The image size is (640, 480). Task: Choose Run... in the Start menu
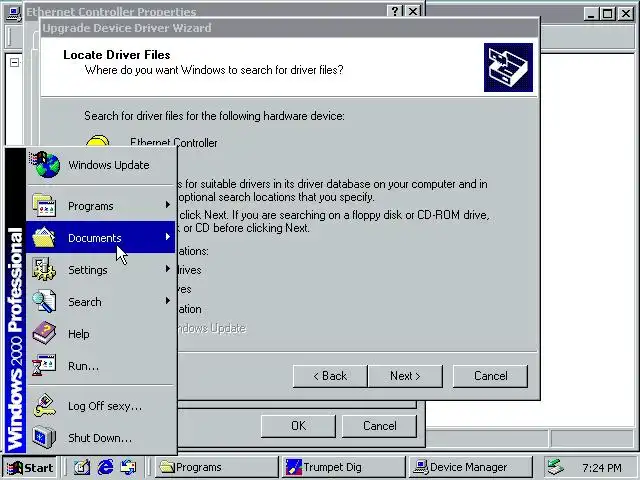coord(101,366)
